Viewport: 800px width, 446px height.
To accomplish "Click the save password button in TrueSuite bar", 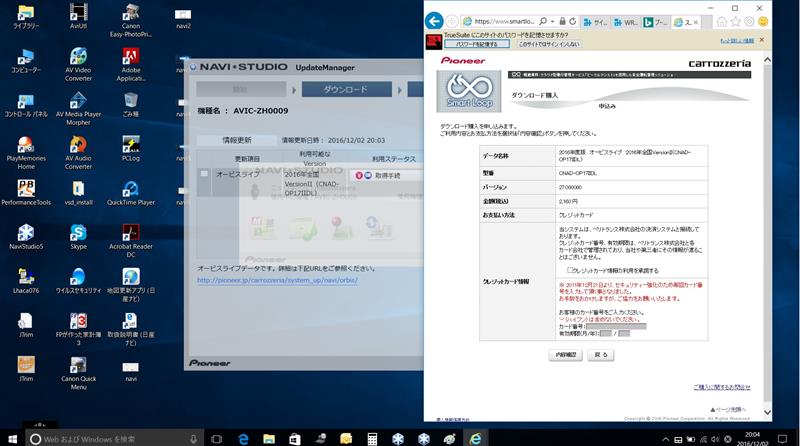I will [477, 44].
